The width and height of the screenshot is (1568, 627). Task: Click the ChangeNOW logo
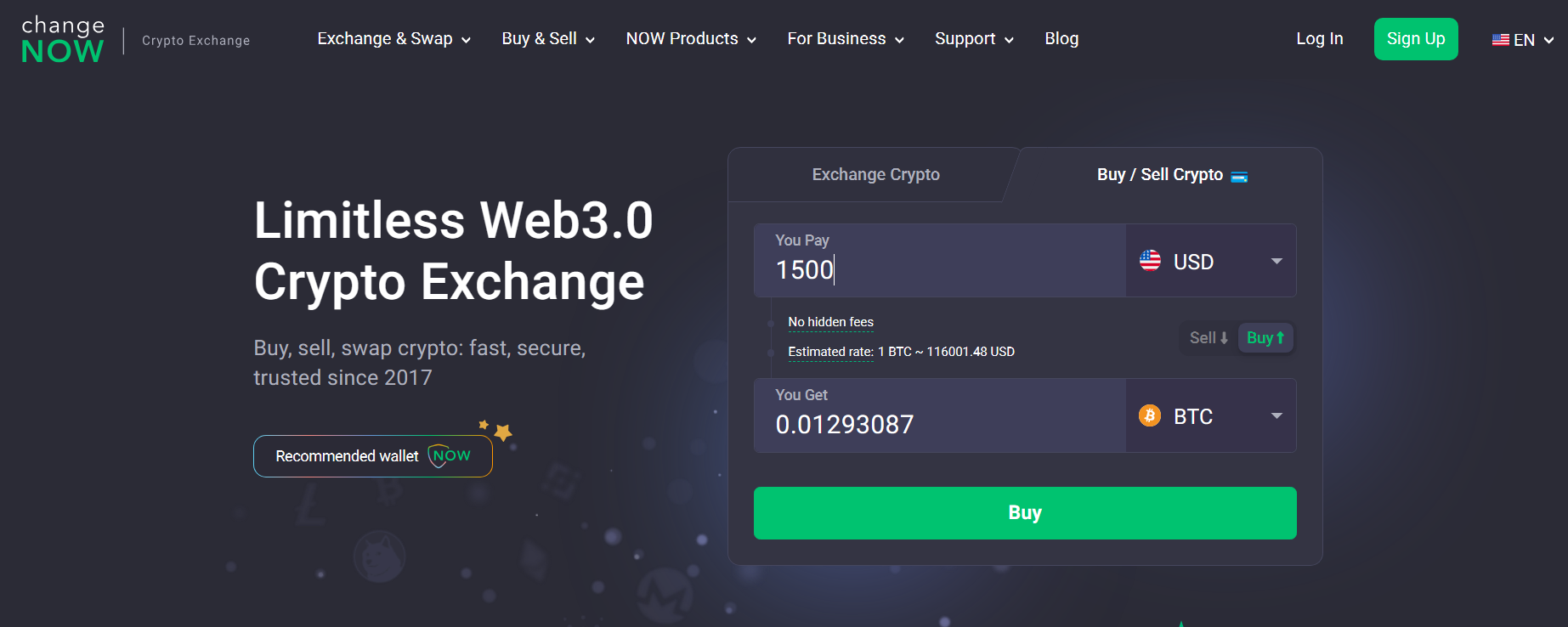63,40
